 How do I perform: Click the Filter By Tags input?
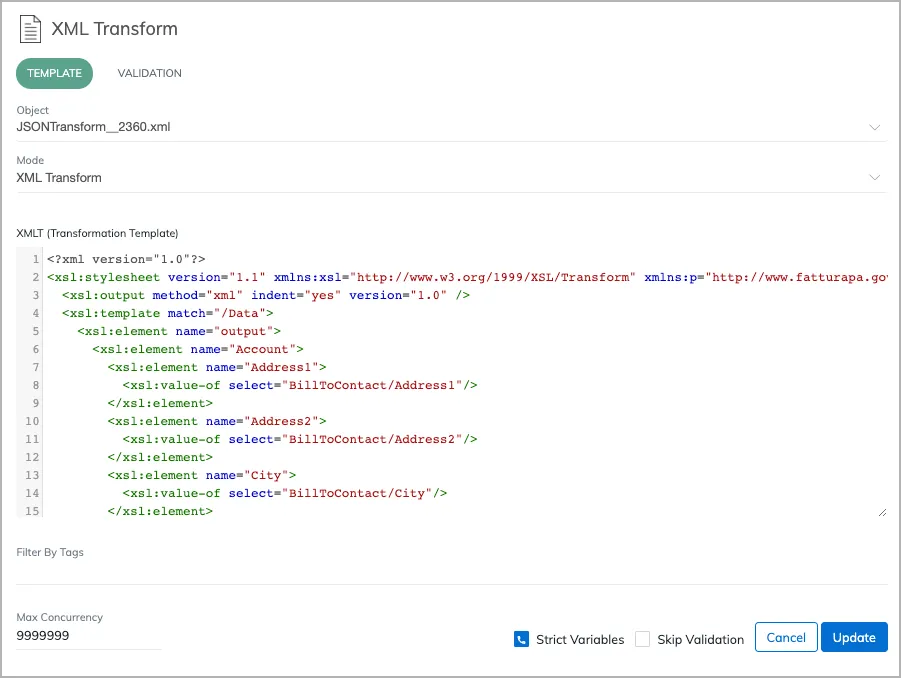[452, 573]
